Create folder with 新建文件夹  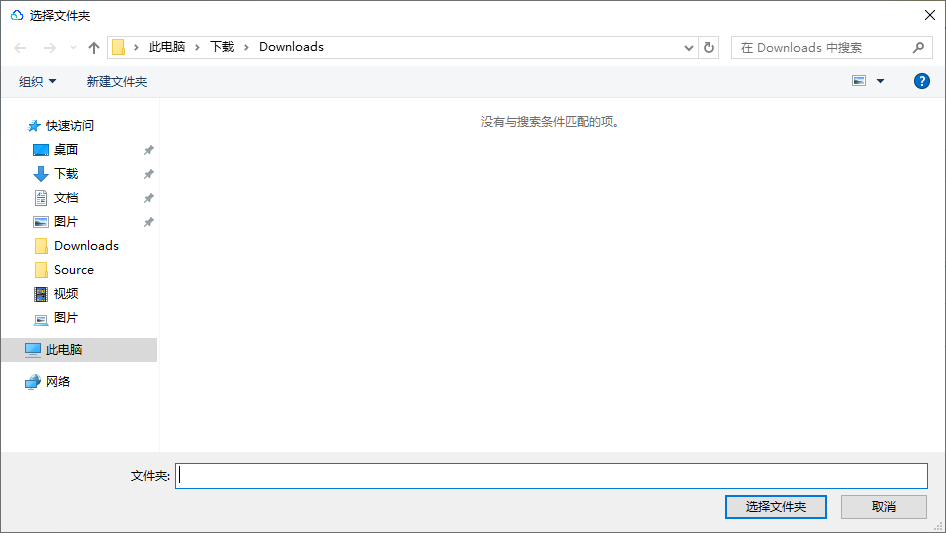[116, 81]
